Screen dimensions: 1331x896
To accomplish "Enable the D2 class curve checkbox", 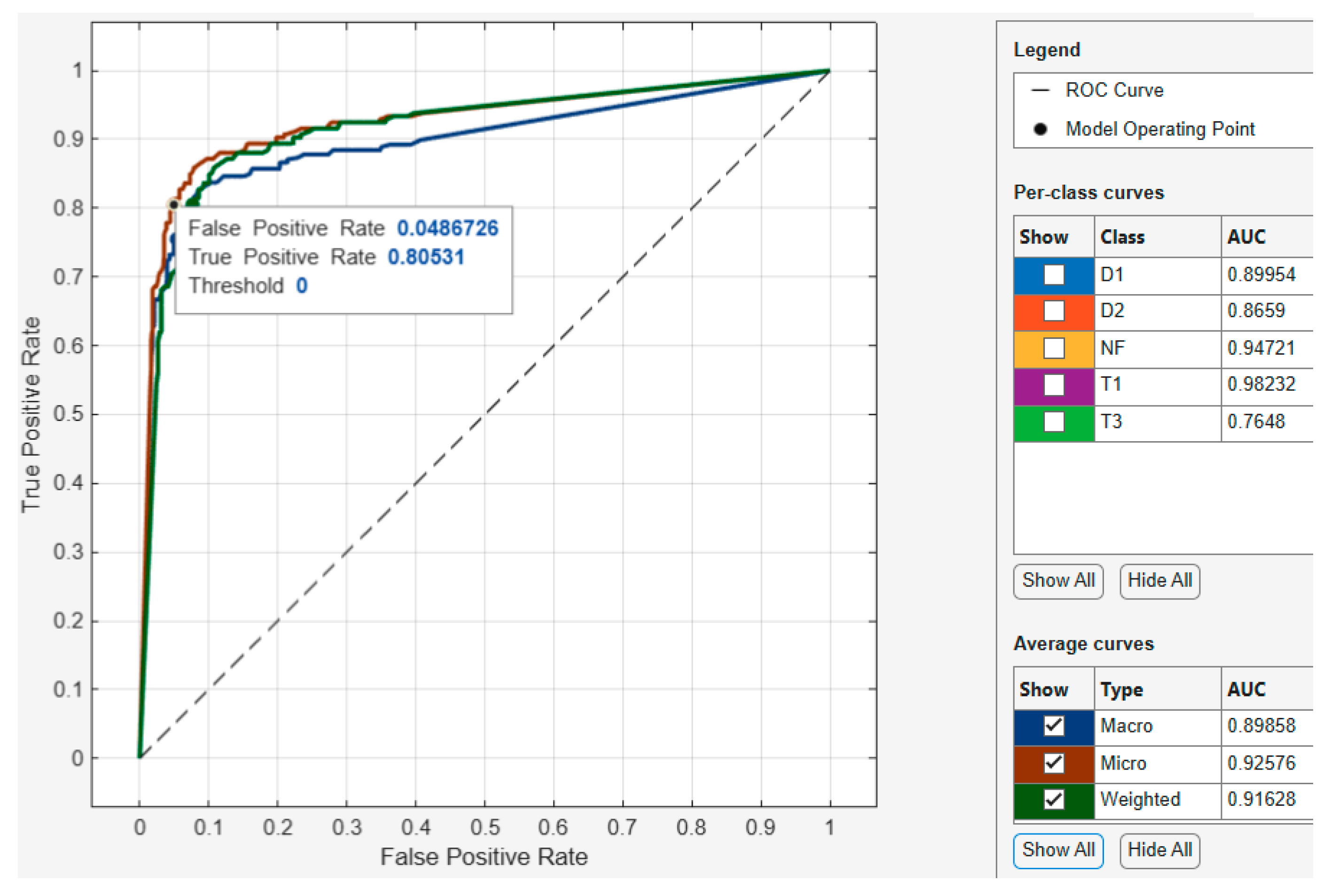I will [1053, 312].
